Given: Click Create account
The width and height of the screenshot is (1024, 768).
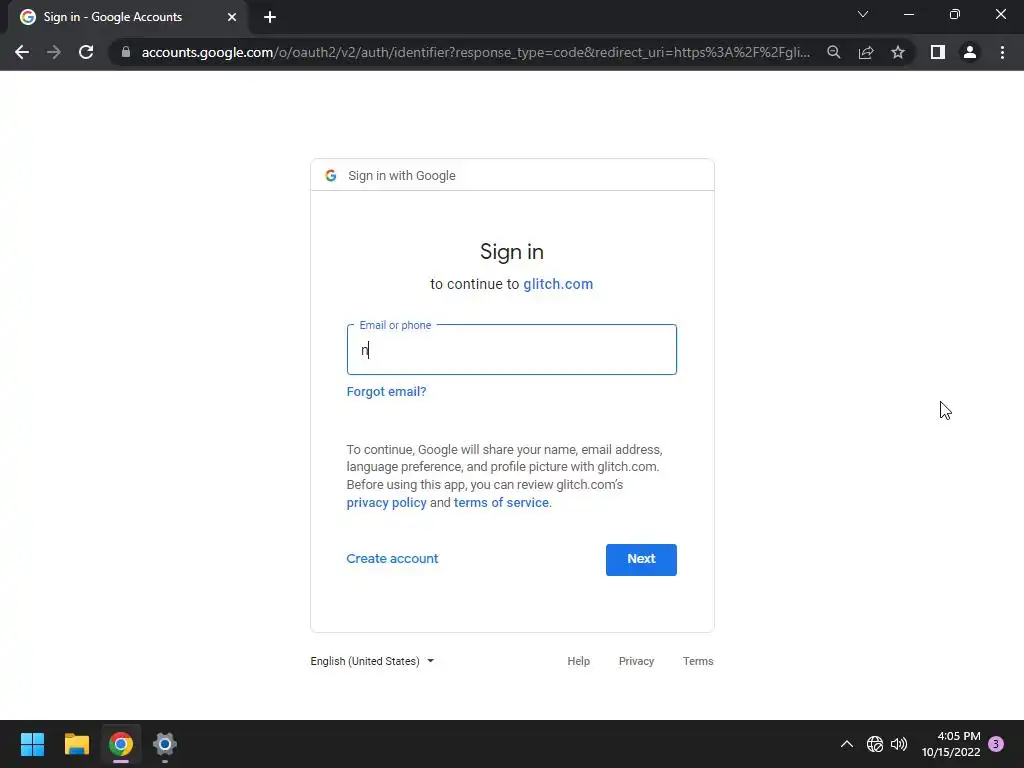Looking at the screenshot, I should click(392, 559).
